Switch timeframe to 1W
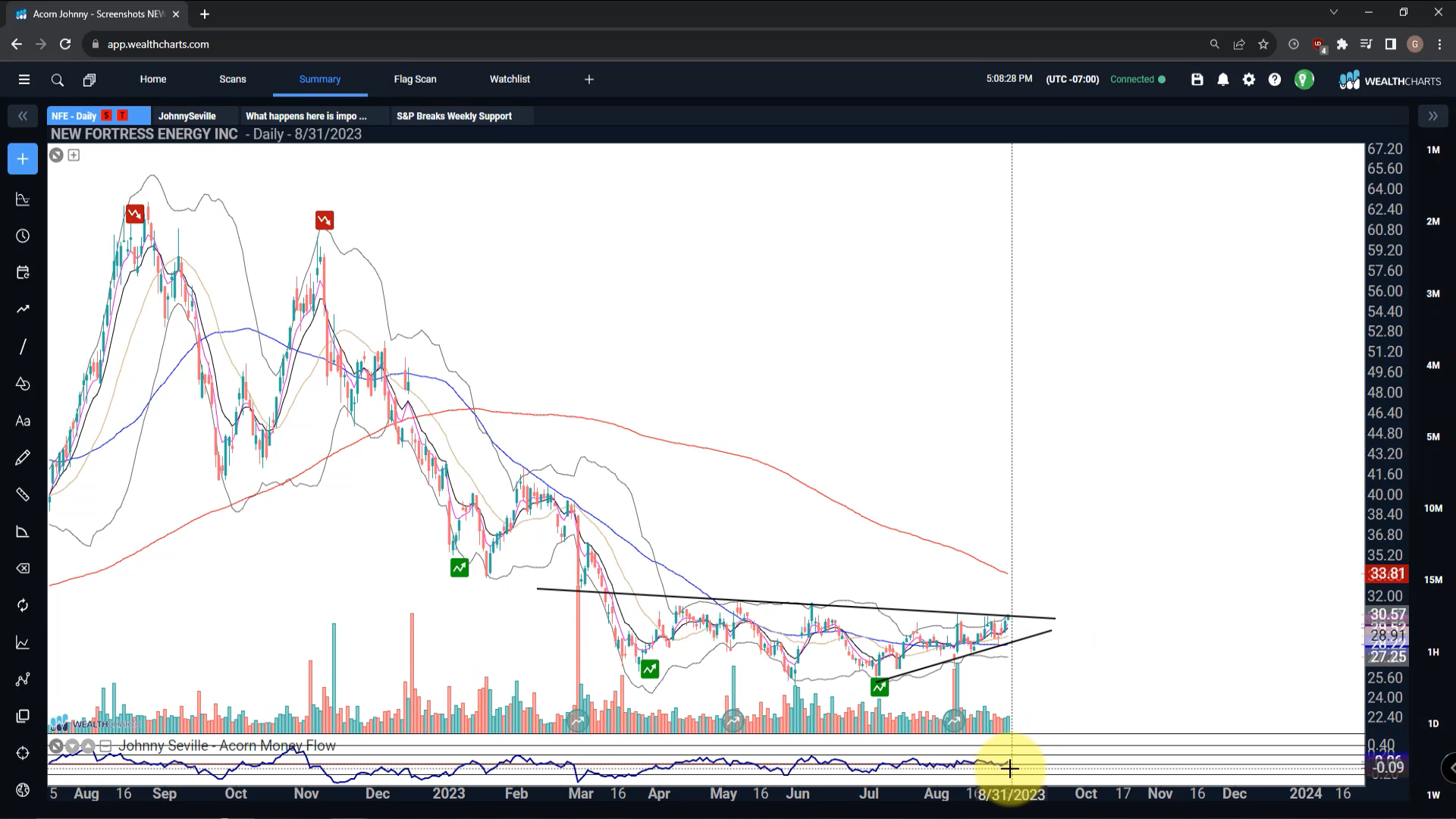The image size is (1456, 819). click(x=1433, y=795)
